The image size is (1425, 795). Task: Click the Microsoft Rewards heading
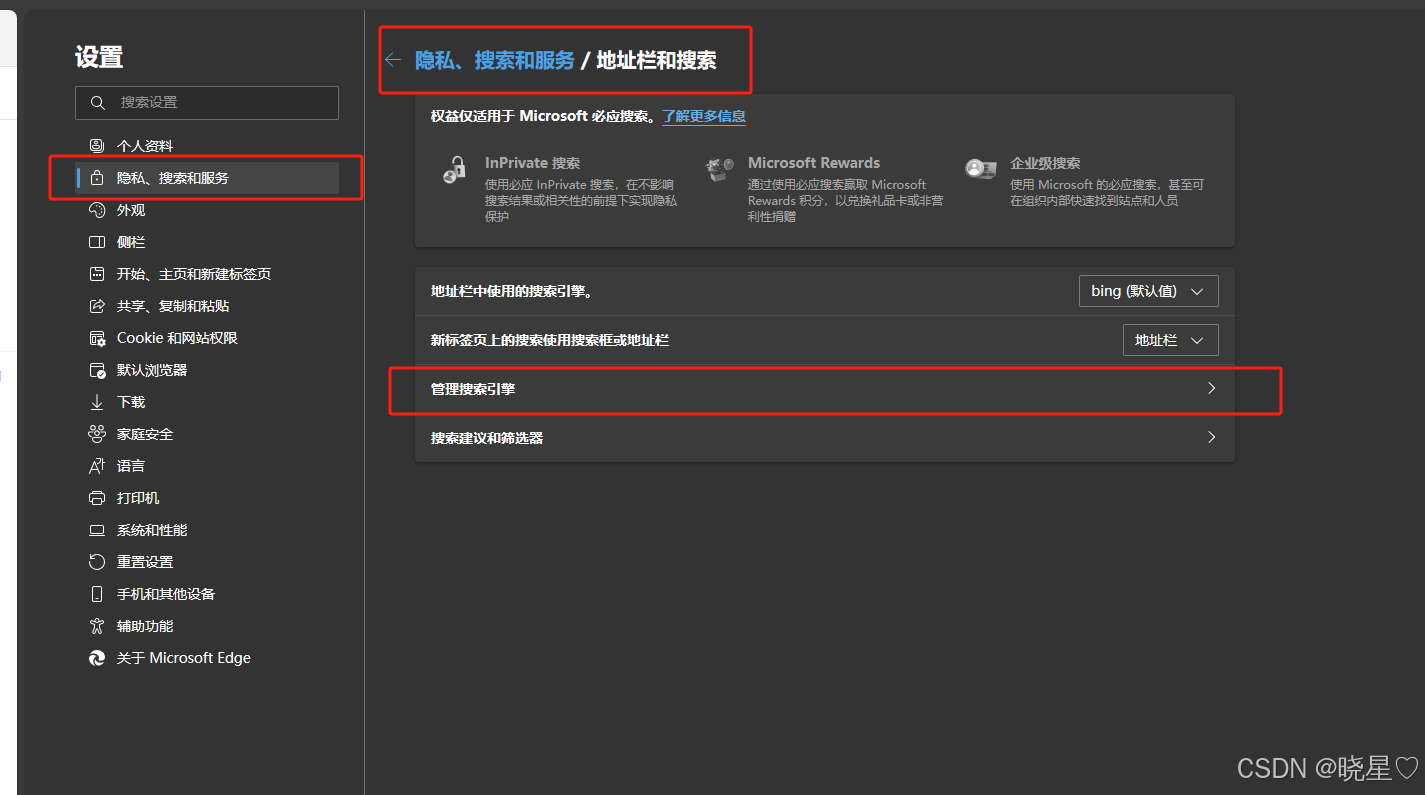814,163
